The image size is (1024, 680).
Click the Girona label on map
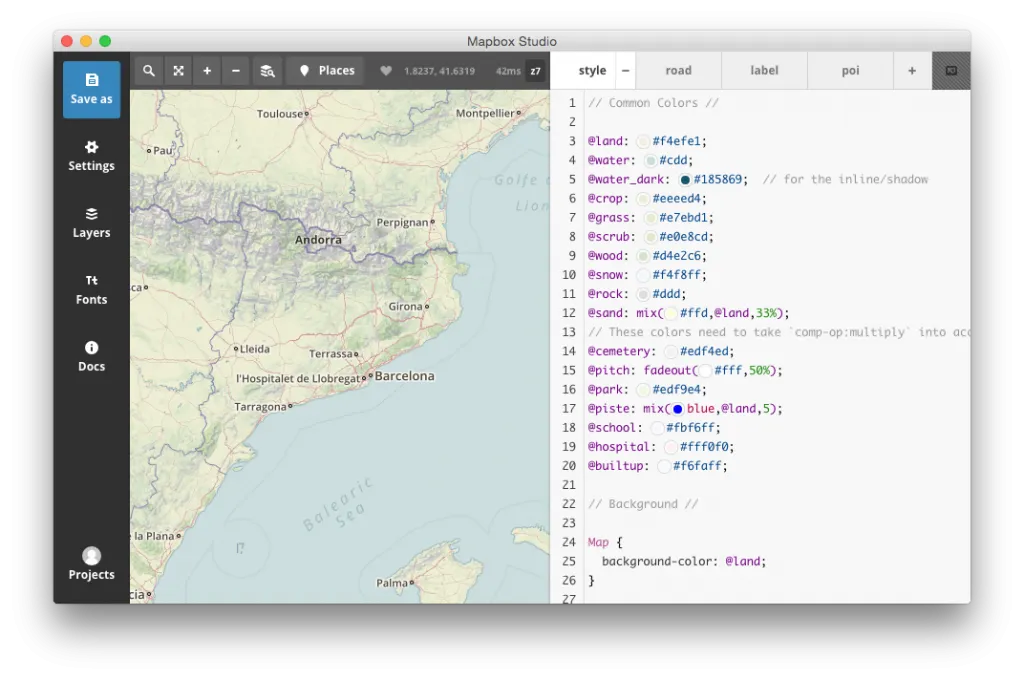click(x=406, y=306)
